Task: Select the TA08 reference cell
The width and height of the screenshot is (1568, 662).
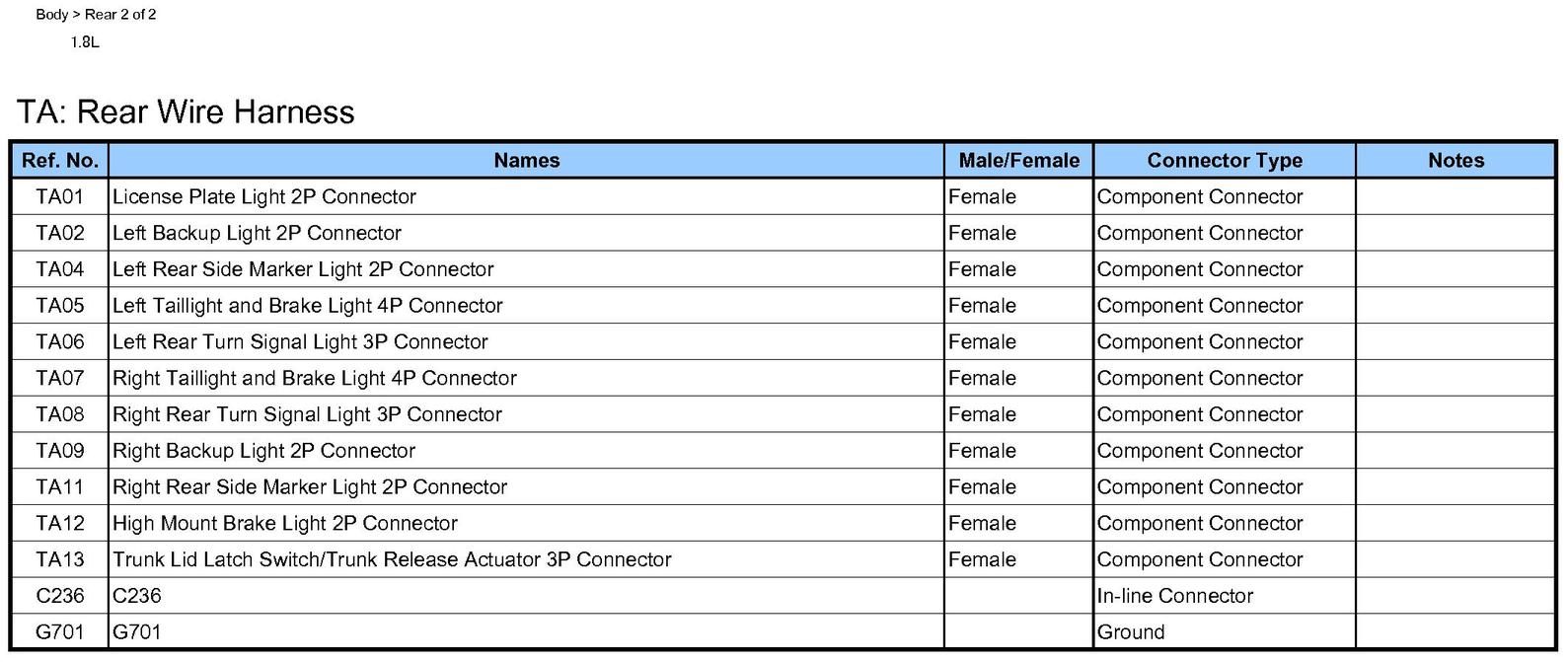Action: 60,414
